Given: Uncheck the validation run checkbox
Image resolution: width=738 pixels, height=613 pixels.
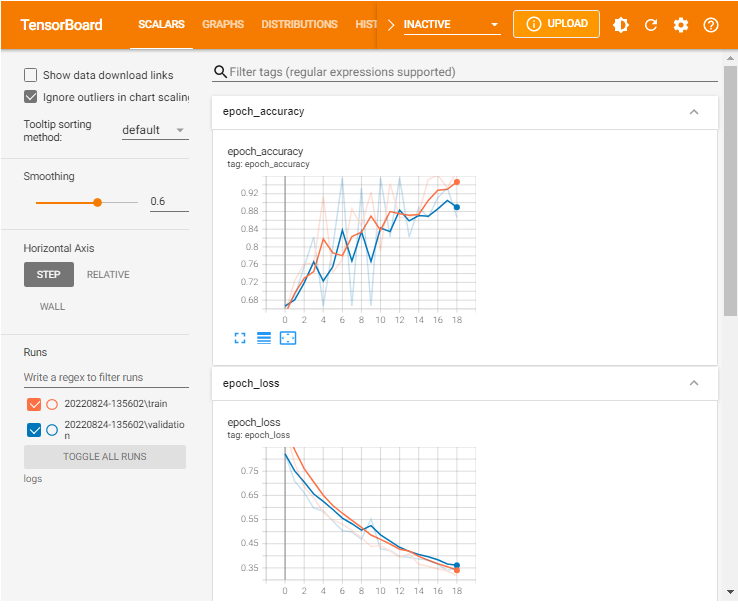Looking at the screenshot, I should 34,430.
